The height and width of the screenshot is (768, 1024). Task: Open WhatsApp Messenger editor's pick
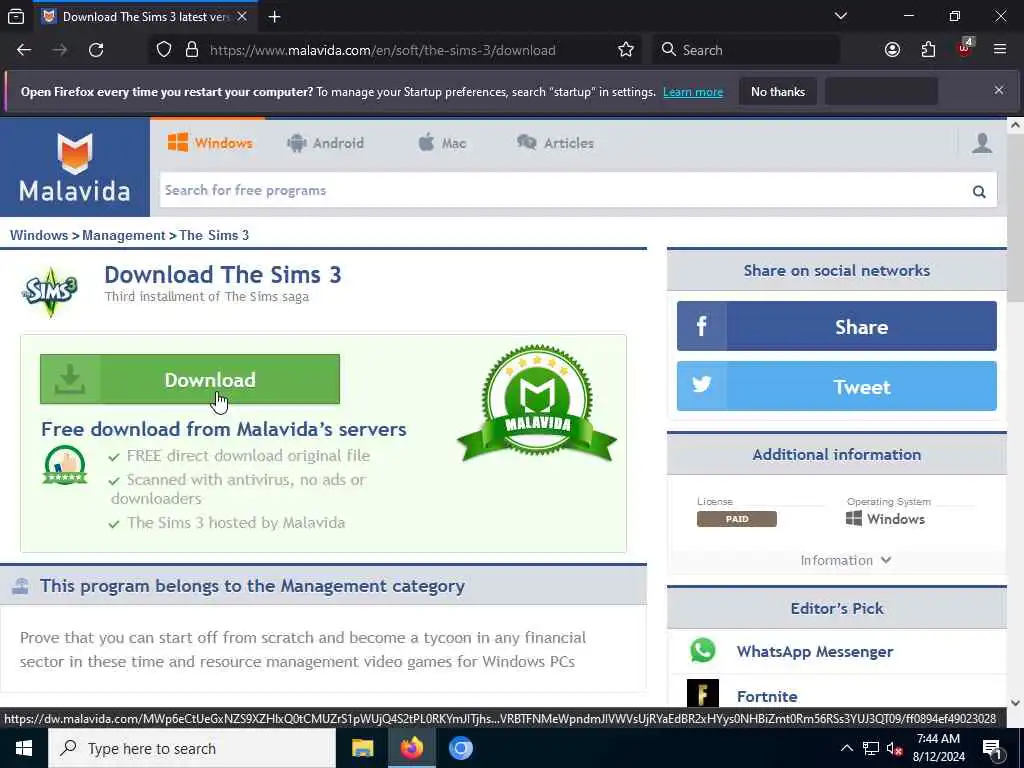click(814, 652)
